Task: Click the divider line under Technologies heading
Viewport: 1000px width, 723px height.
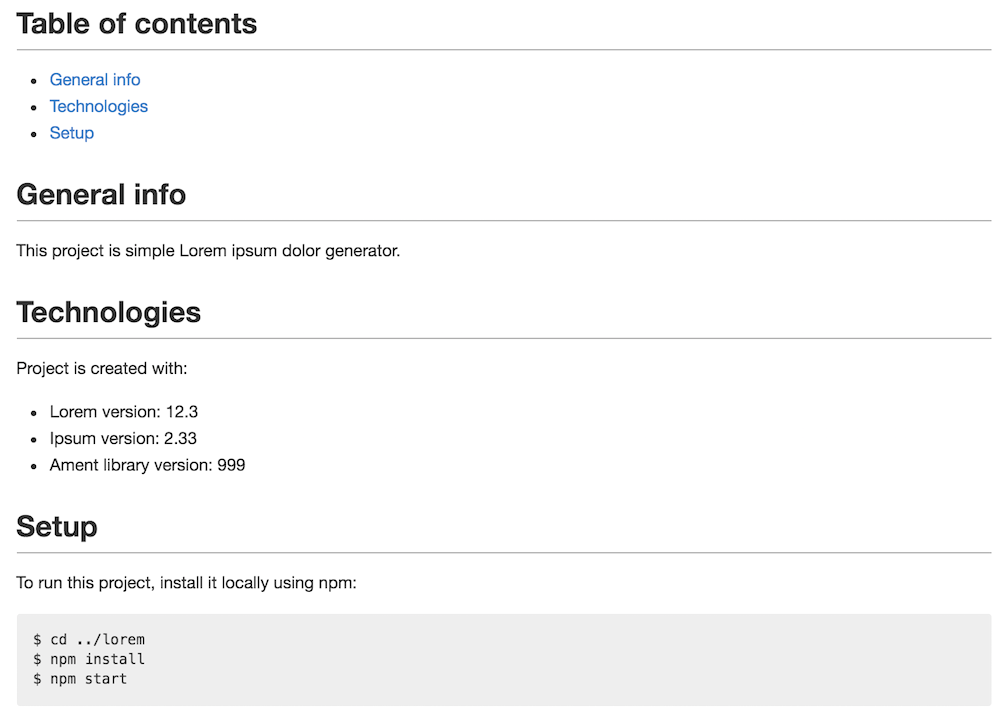Action: point(504,339)
